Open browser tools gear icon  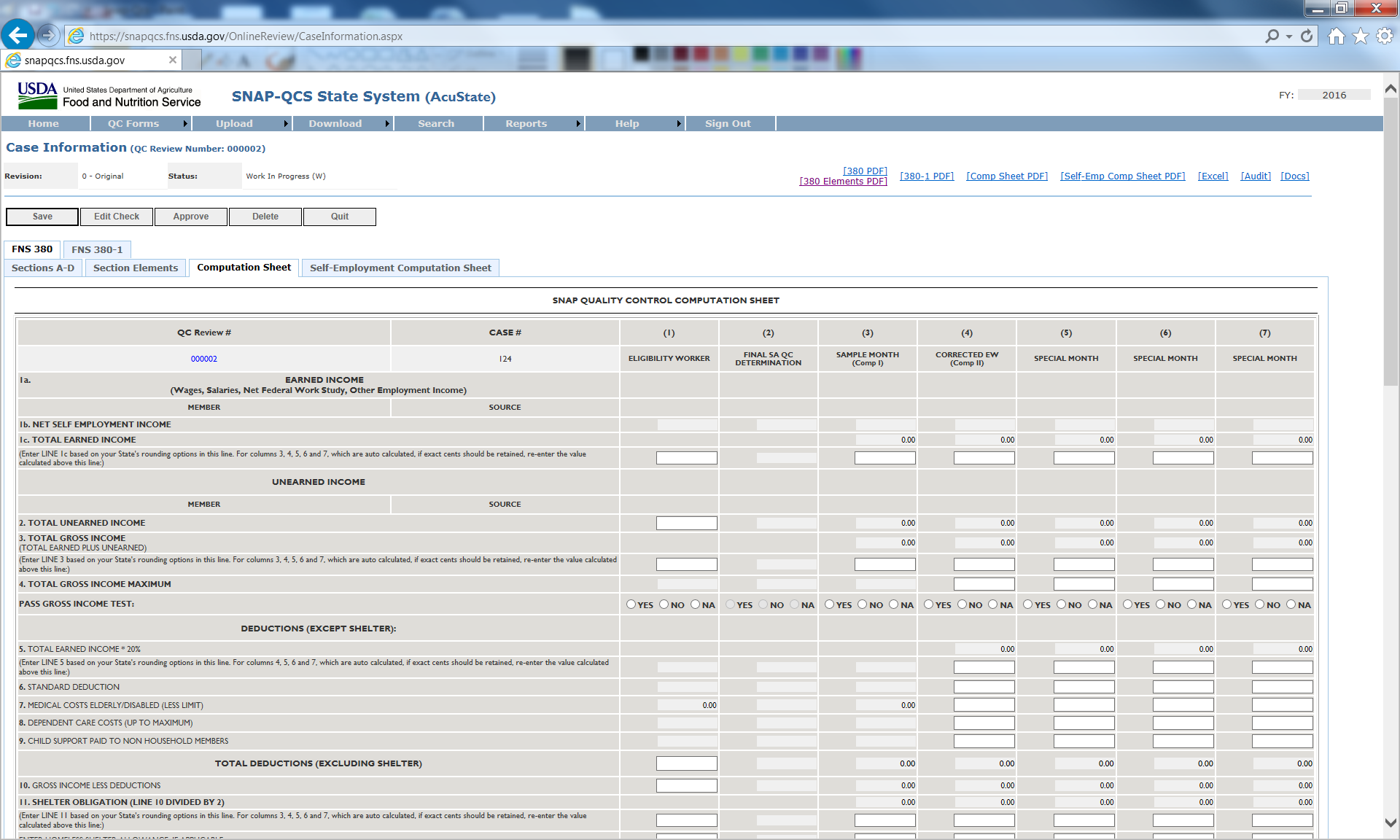[1385, 36]
